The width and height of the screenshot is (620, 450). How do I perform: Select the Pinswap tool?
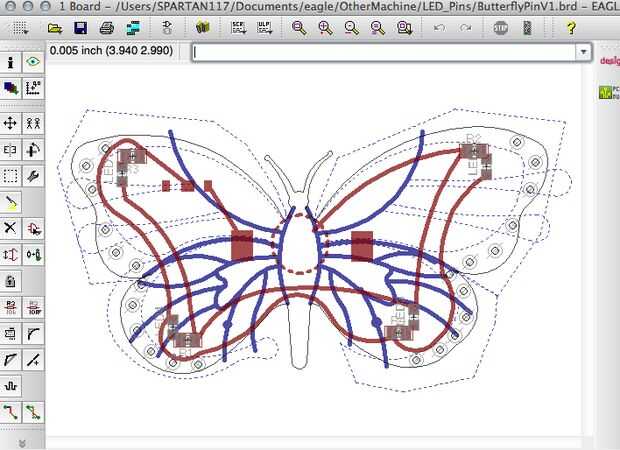click(x=11, y=255)
